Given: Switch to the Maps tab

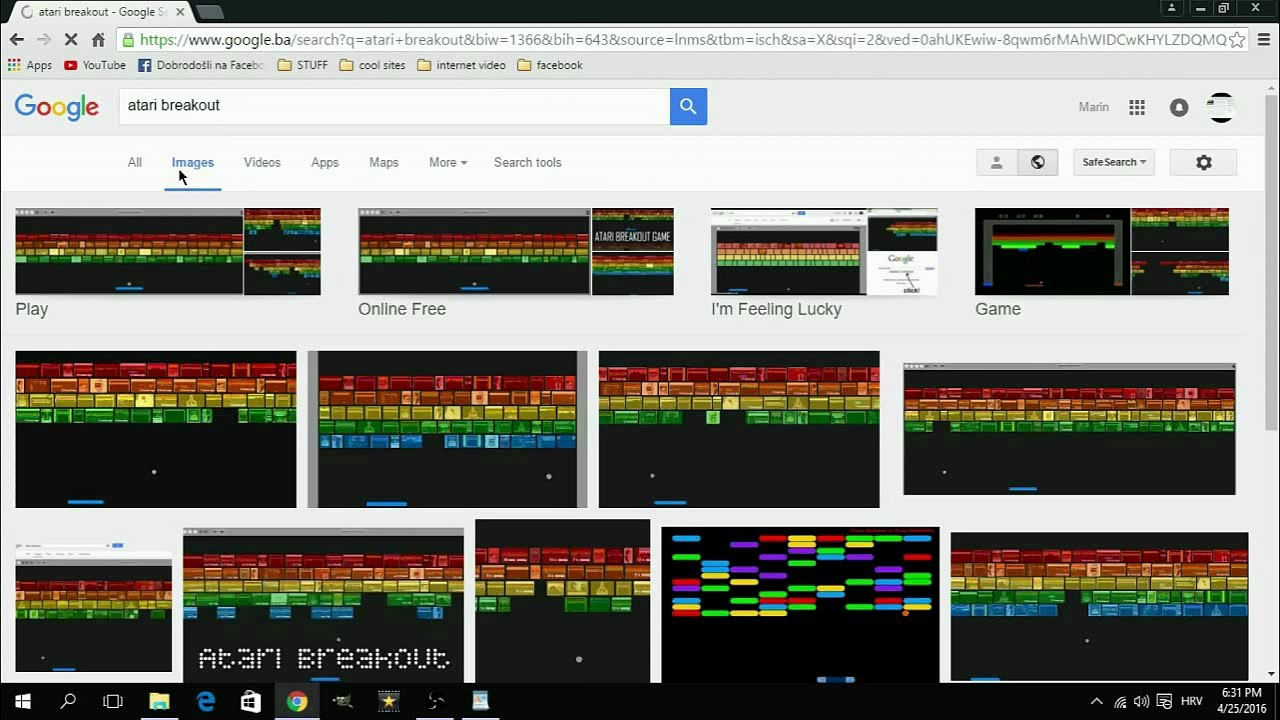Looking at the screenshot, I should [384, 162].
